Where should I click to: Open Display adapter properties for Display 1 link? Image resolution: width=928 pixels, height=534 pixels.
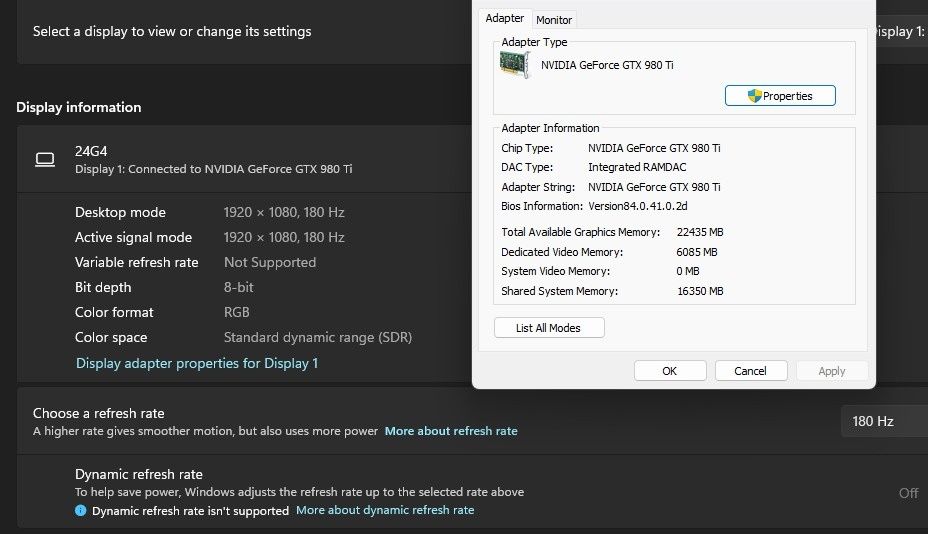tap(197, 363)
